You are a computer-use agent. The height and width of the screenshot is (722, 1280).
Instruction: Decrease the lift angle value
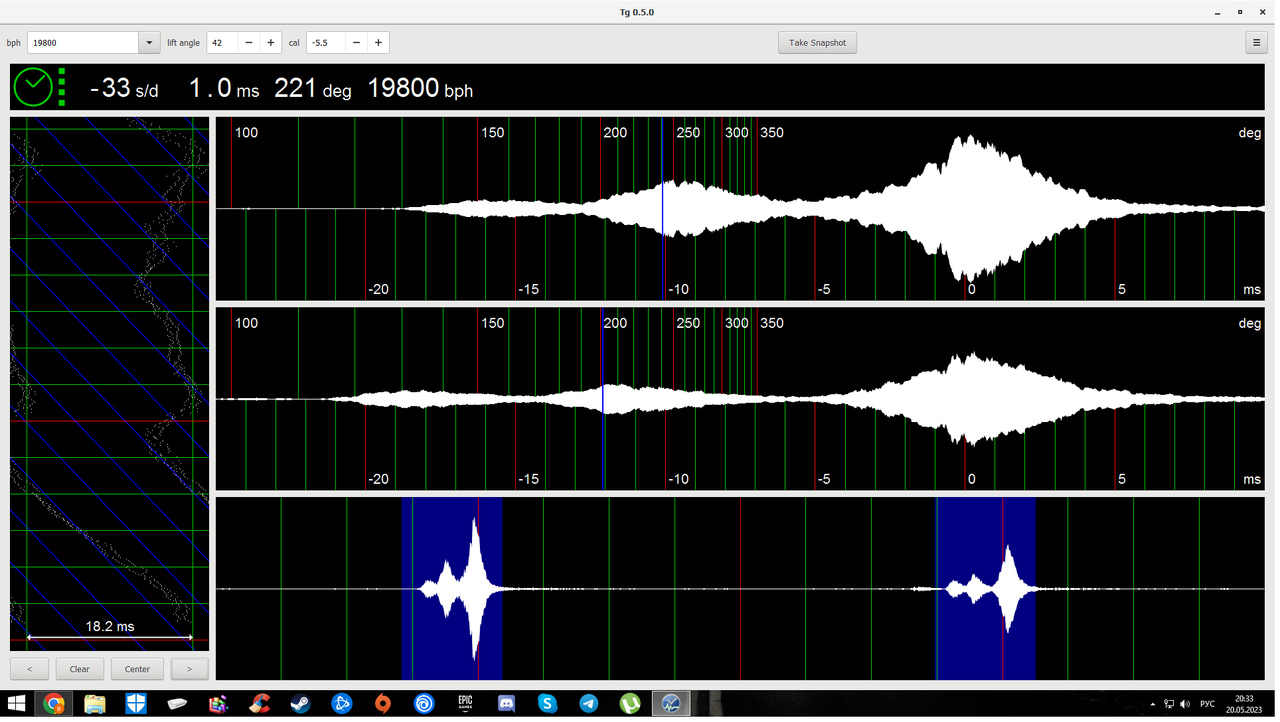[249, 43]
